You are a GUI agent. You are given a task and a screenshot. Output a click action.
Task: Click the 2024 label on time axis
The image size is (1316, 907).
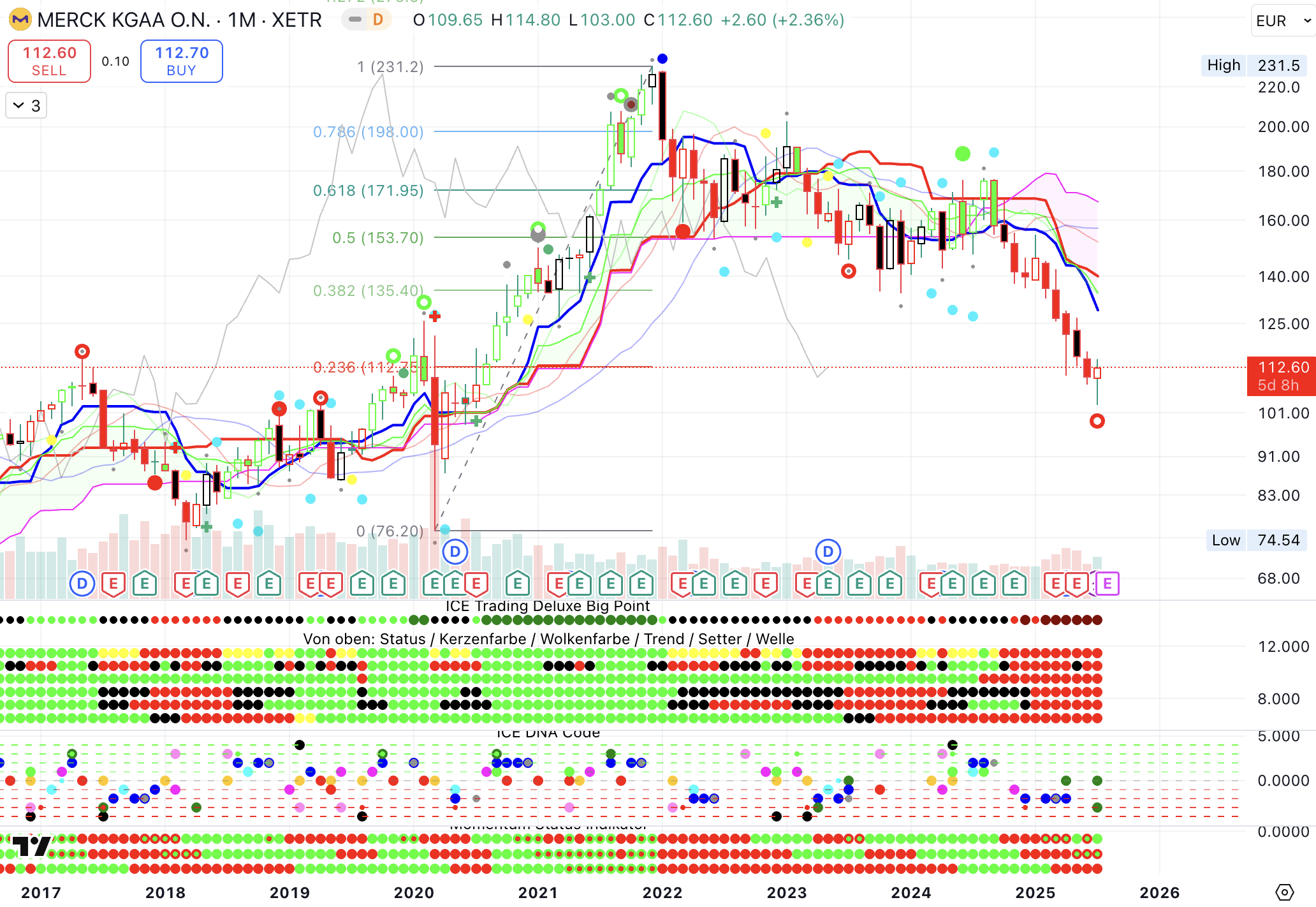[x=910, y=892]
